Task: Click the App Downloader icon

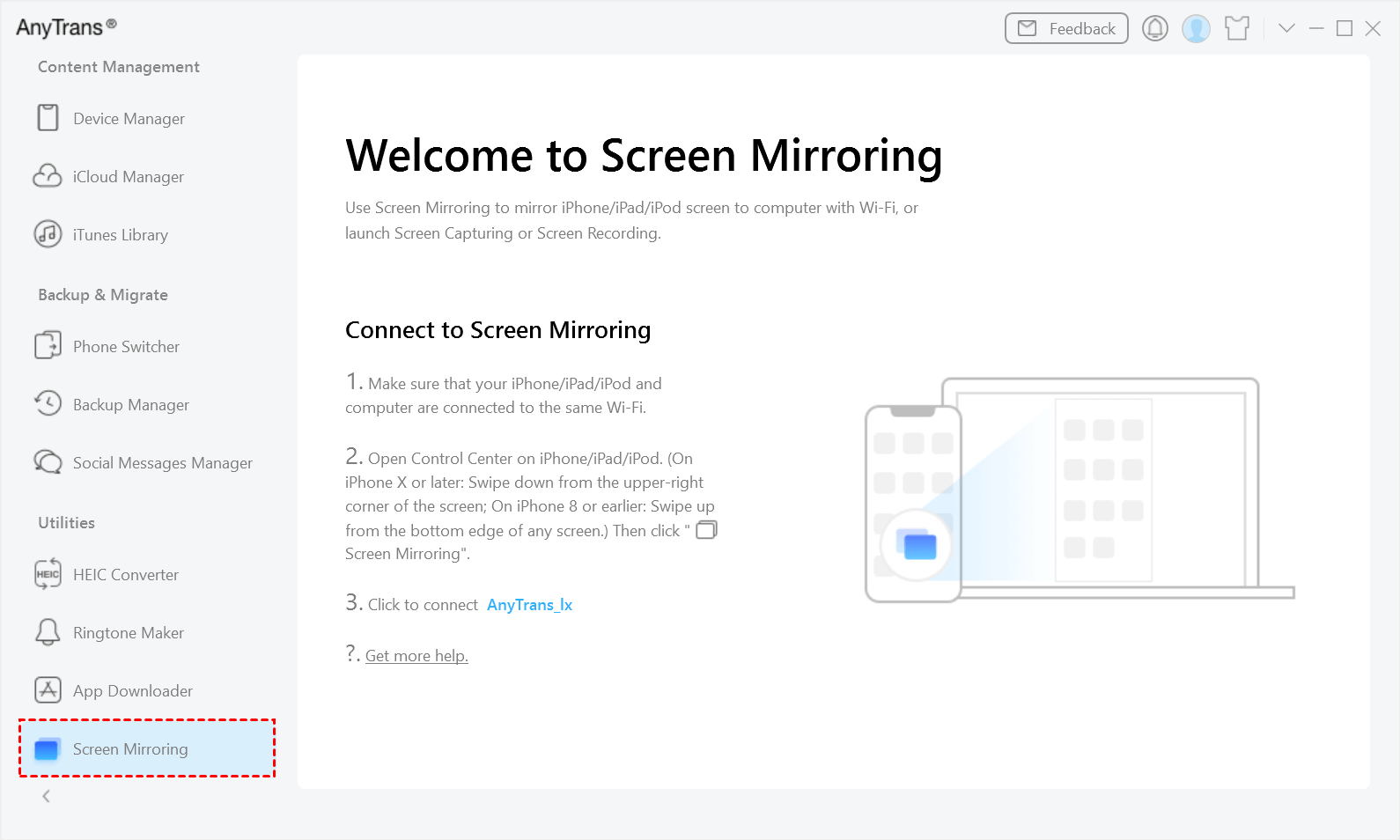Action: point(48,690)
